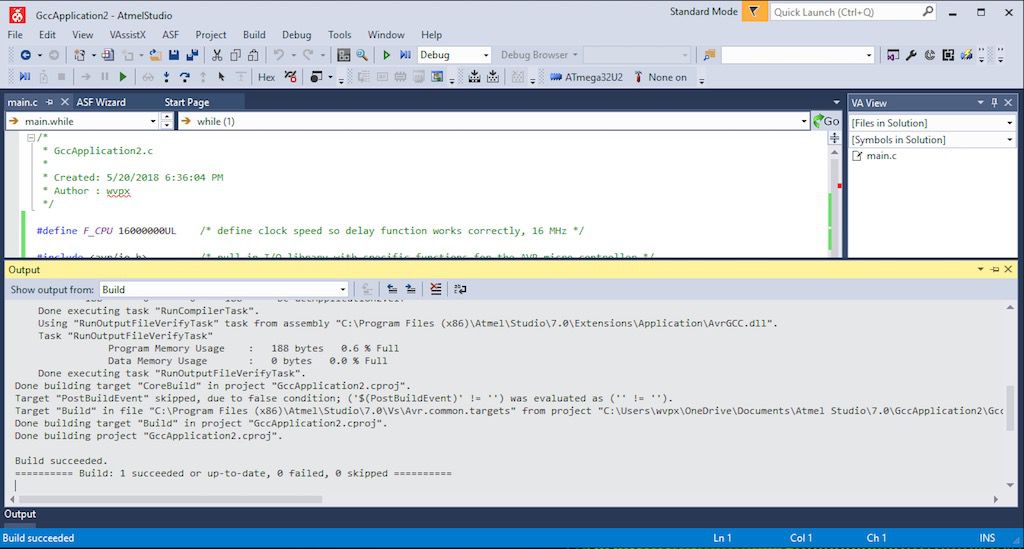Image resolution: width=1024 pixels, height=549 pixels.
Task: Open the empty search combo box dropdown
Action: tap(869, 55)
